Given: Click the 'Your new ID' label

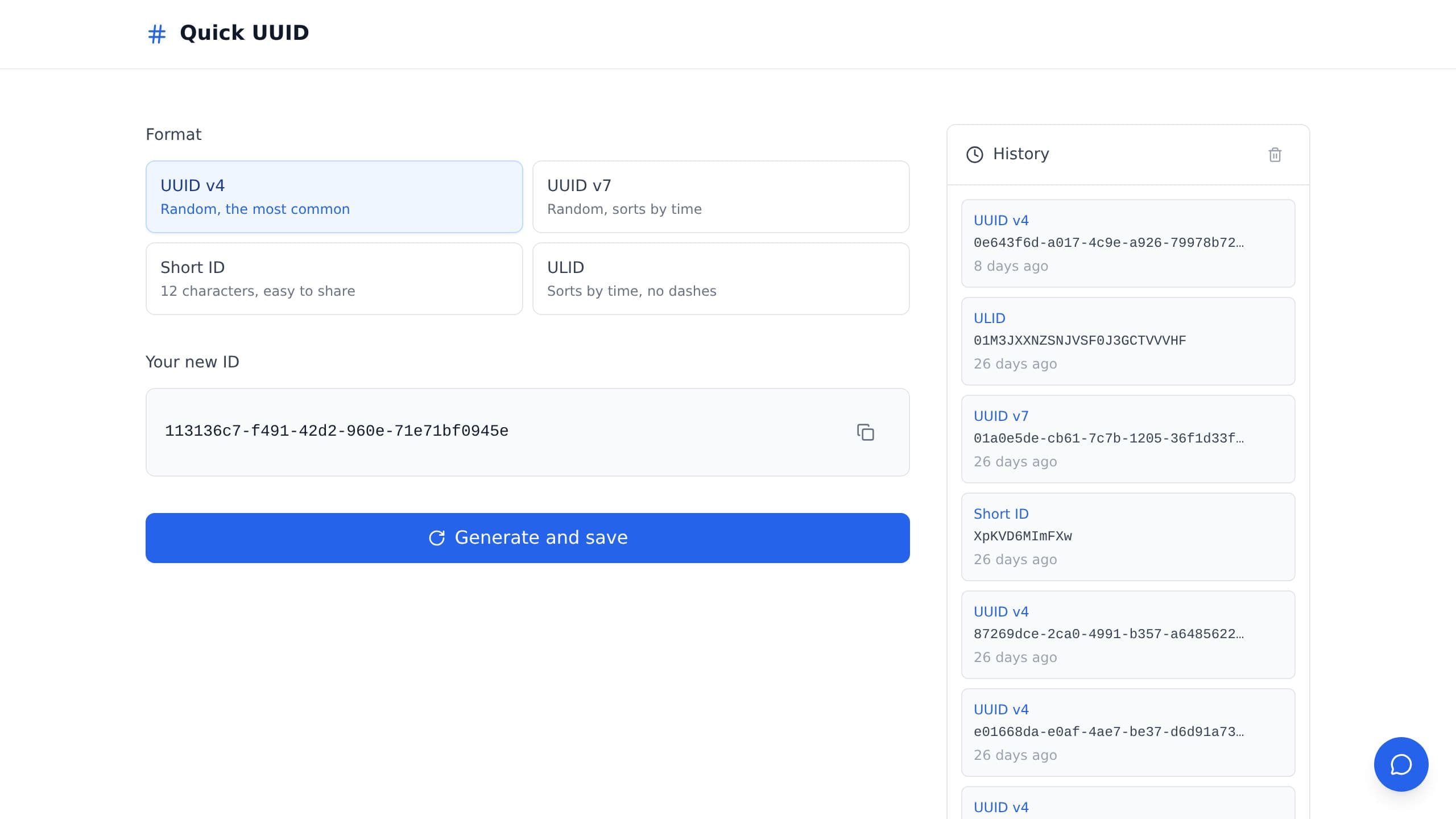Looking at the screenshot, I should pyautogui.click(x=192, y=362).
